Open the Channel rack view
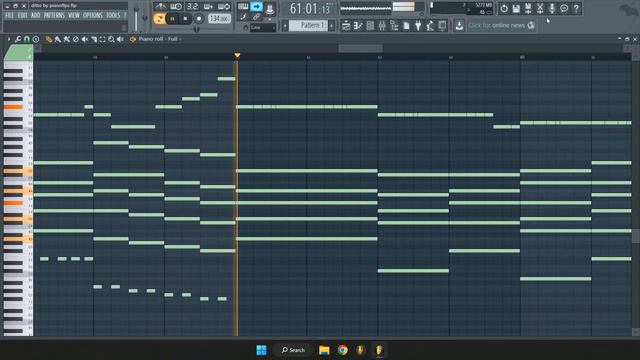The image size is (640, 360). (x=370, y=26)
